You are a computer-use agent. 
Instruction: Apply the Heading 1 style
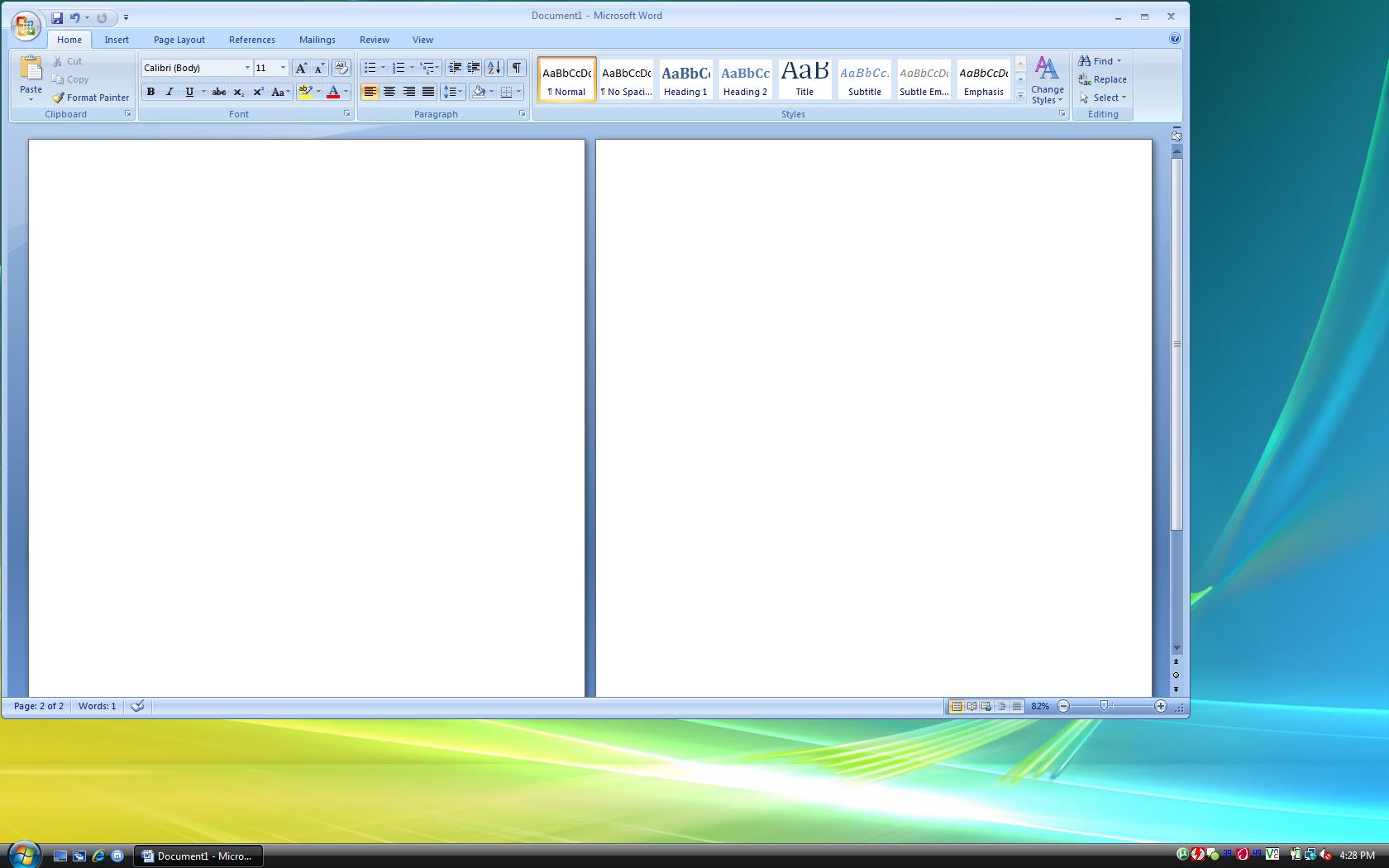(685, 79)
